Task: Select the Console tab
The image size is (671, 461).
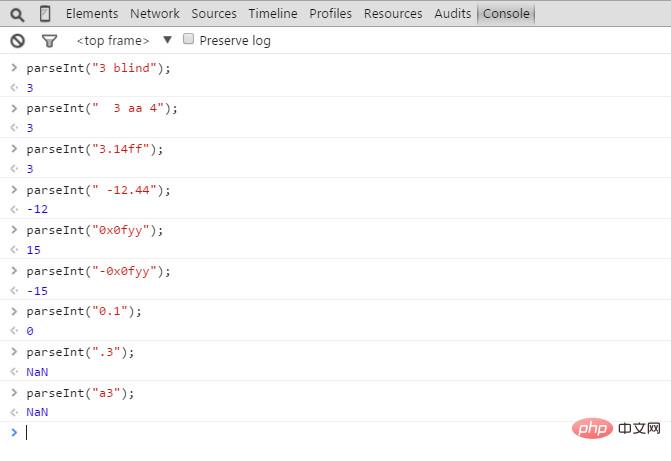Action: [x=506, y=14]
